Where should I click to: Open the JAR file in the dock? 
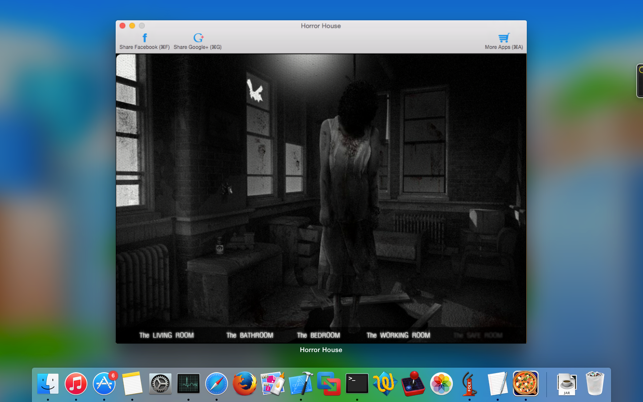pos(566,384)
